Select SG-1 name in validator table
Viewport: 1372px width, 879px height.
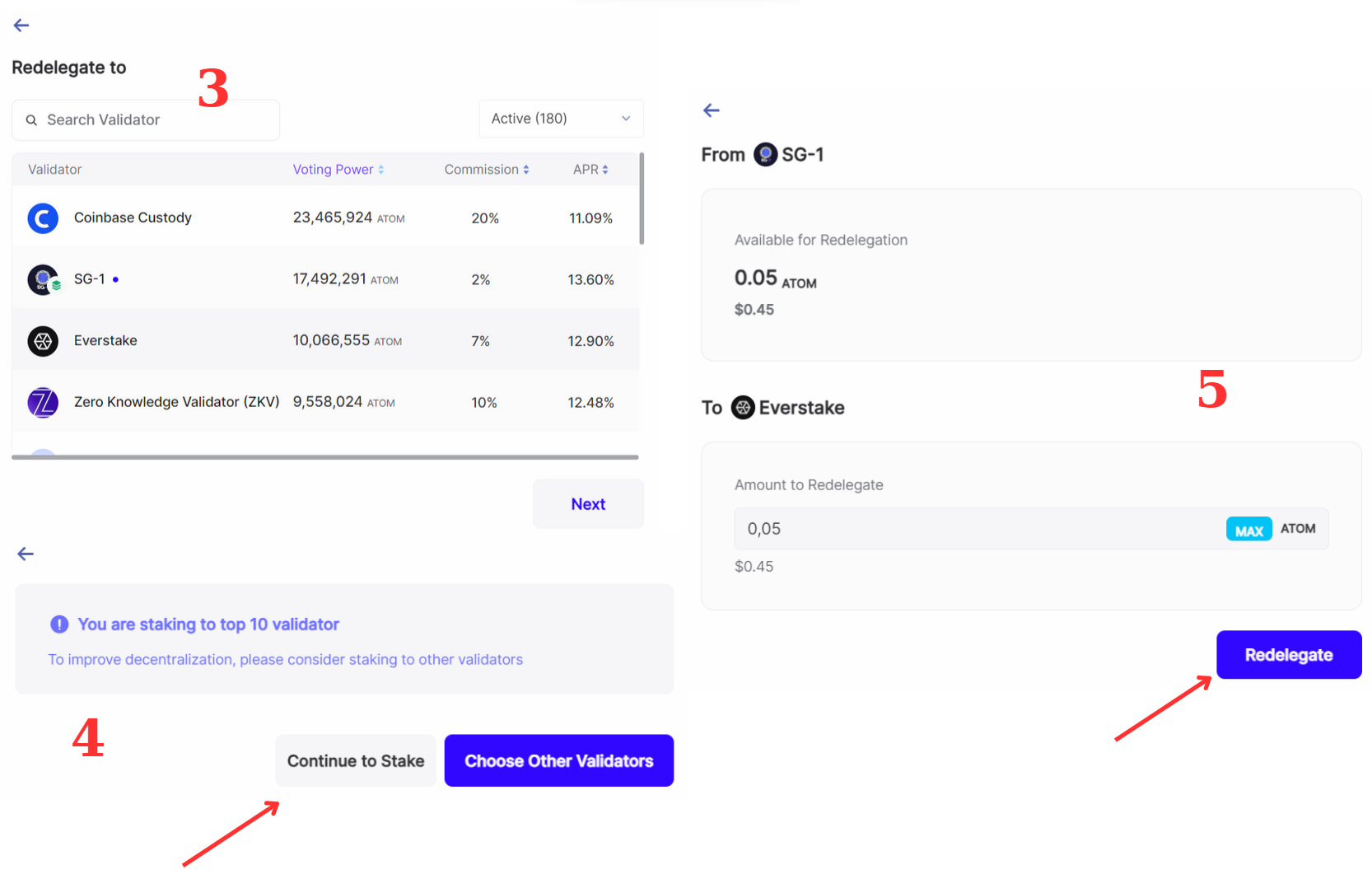point(89,279)
